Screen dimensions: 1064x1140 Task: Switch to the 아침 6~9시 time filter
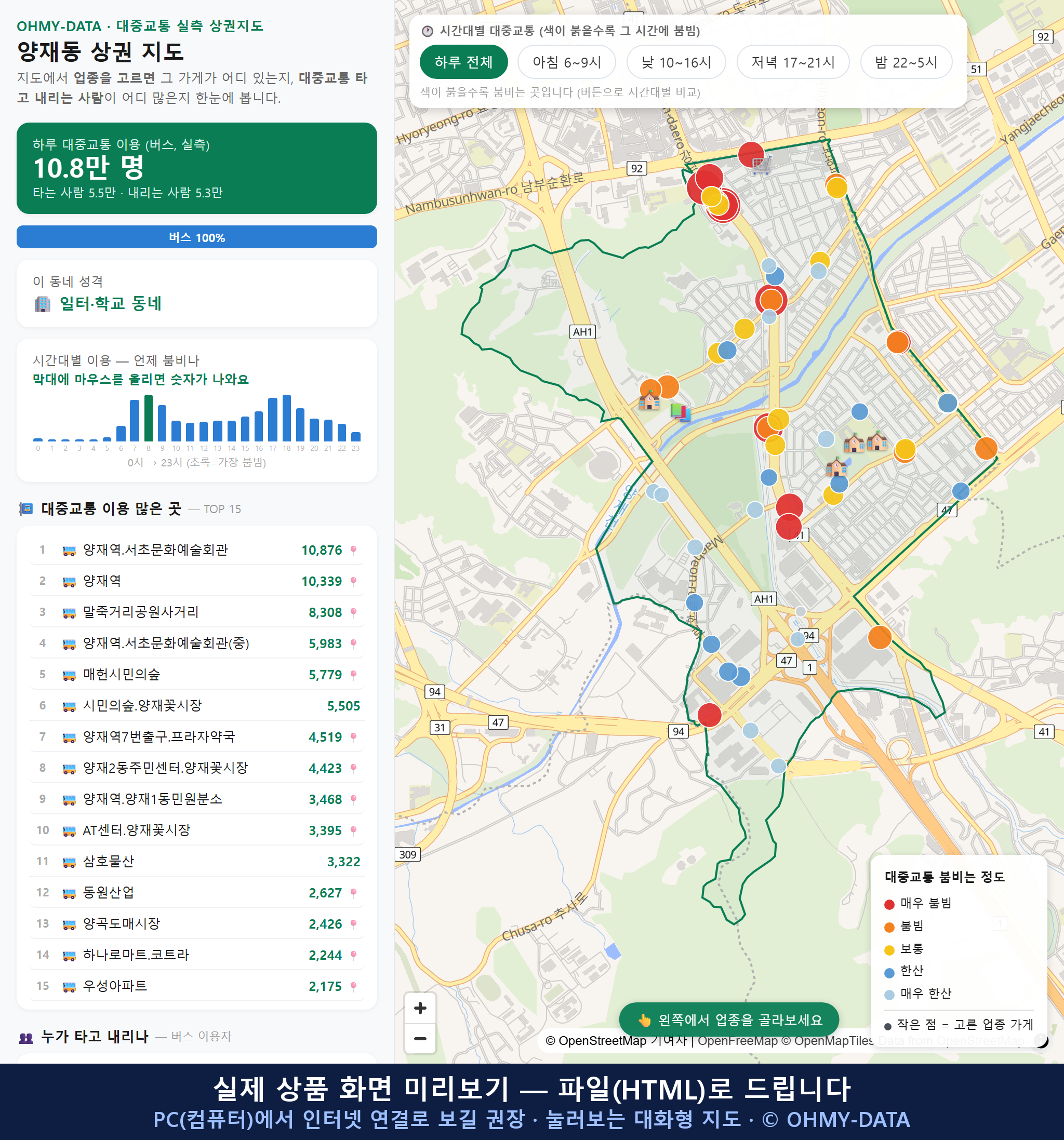click(x=566, y=62)
